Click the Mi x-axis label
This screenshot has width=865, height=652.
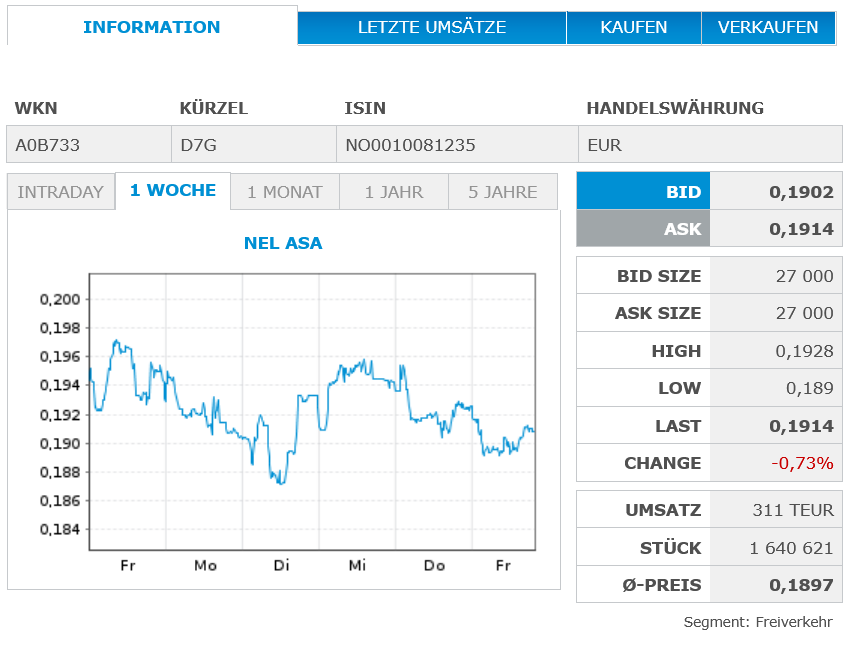[357, 565]
